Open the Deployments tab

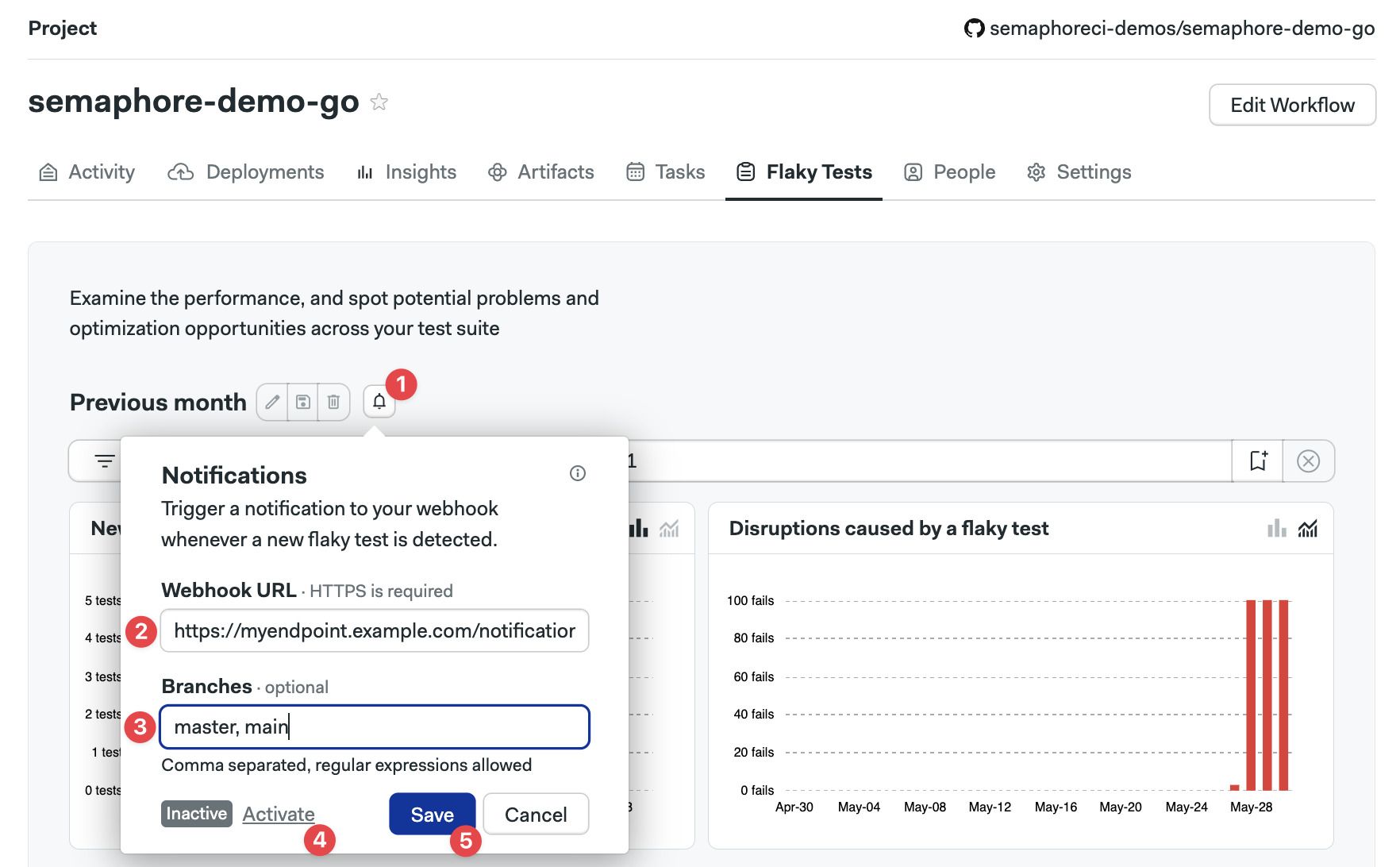coord(246,172)
